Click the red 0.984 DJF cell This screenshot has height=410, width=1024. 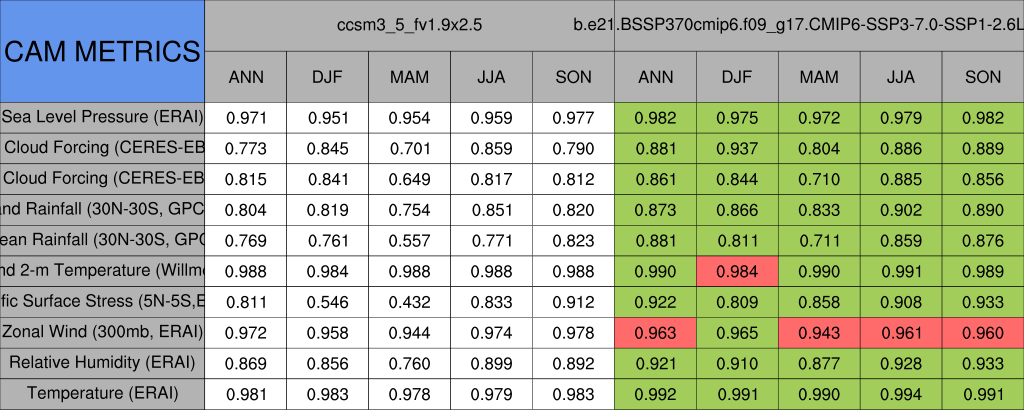pos(737,270)
